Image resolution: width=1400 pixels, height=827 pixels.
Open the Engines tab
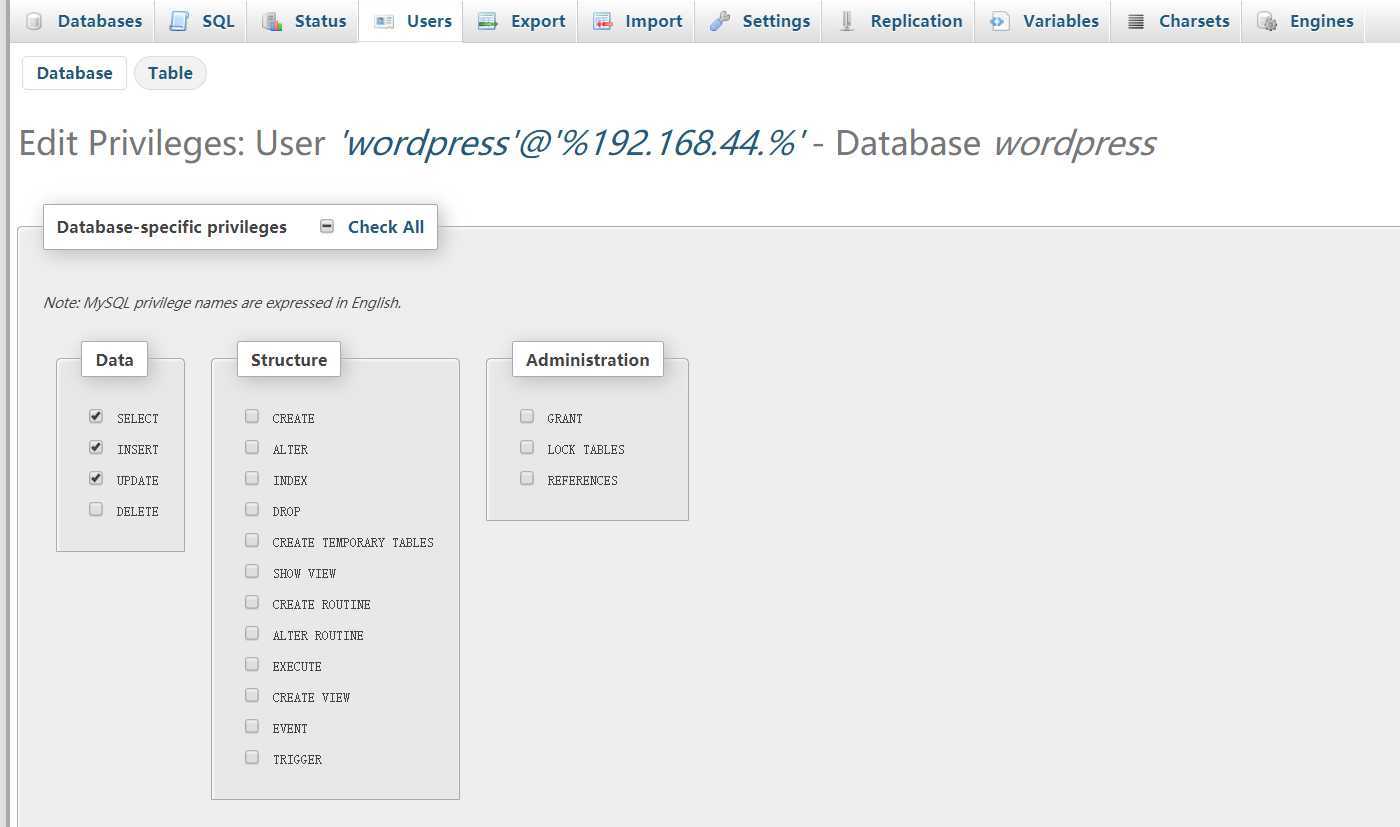point(1304,21)
